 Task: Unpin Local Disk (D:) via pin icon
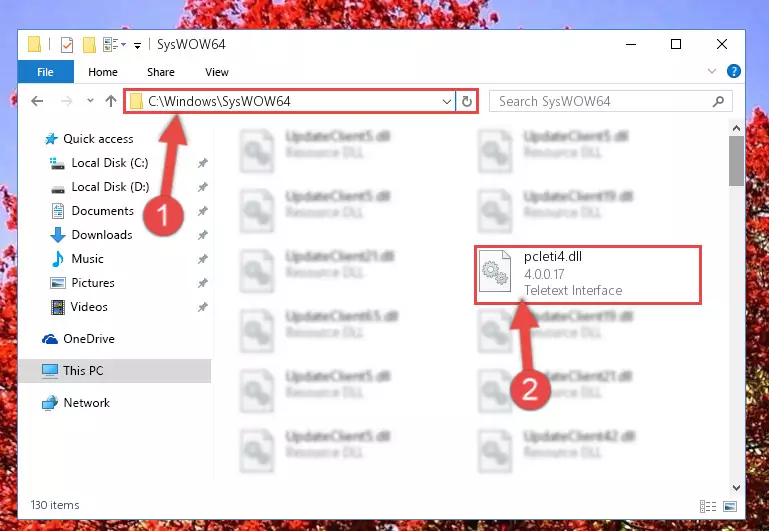point(203,187)
